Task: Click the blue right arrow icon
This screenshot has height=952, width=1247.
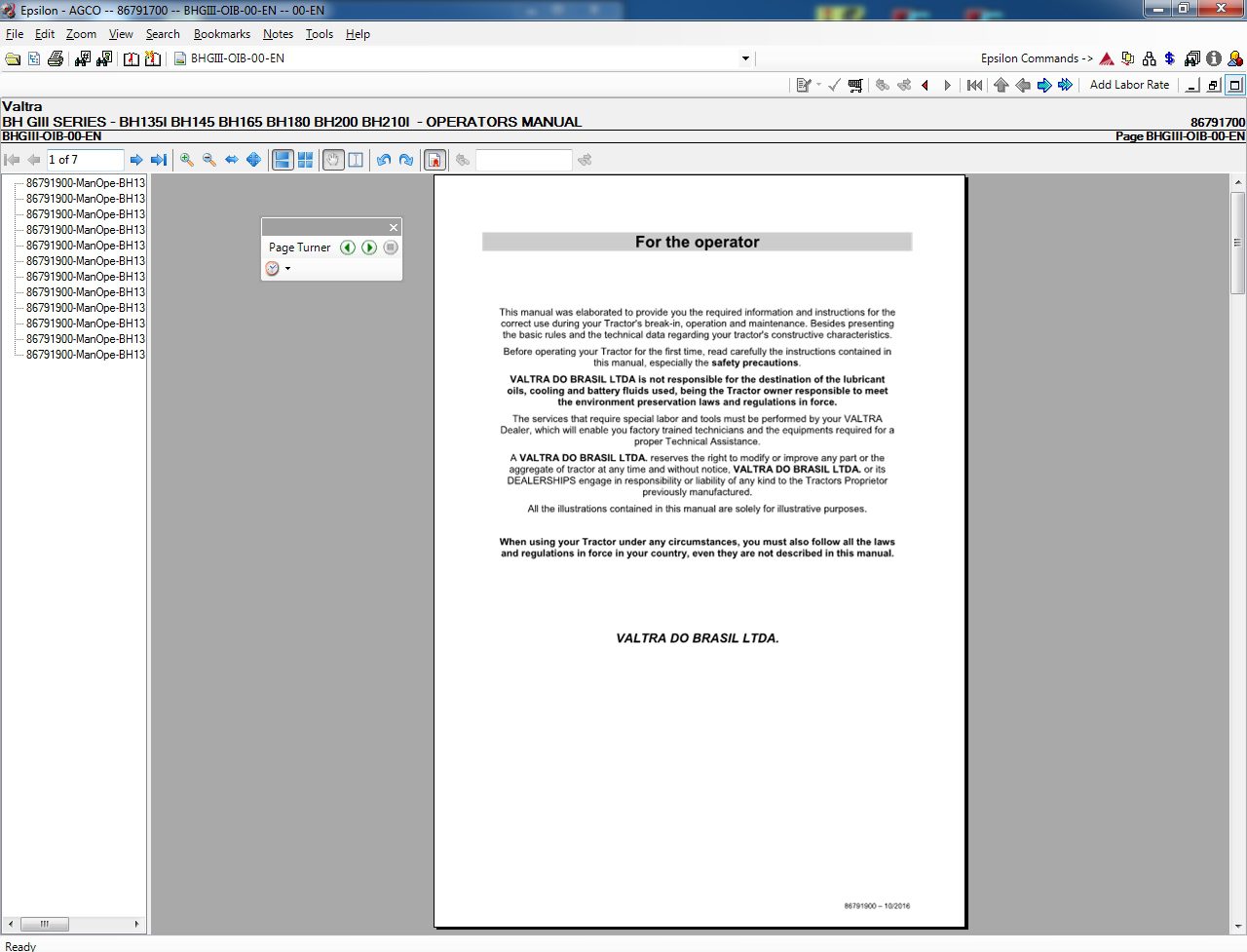Action: [x=1044, y=85]
